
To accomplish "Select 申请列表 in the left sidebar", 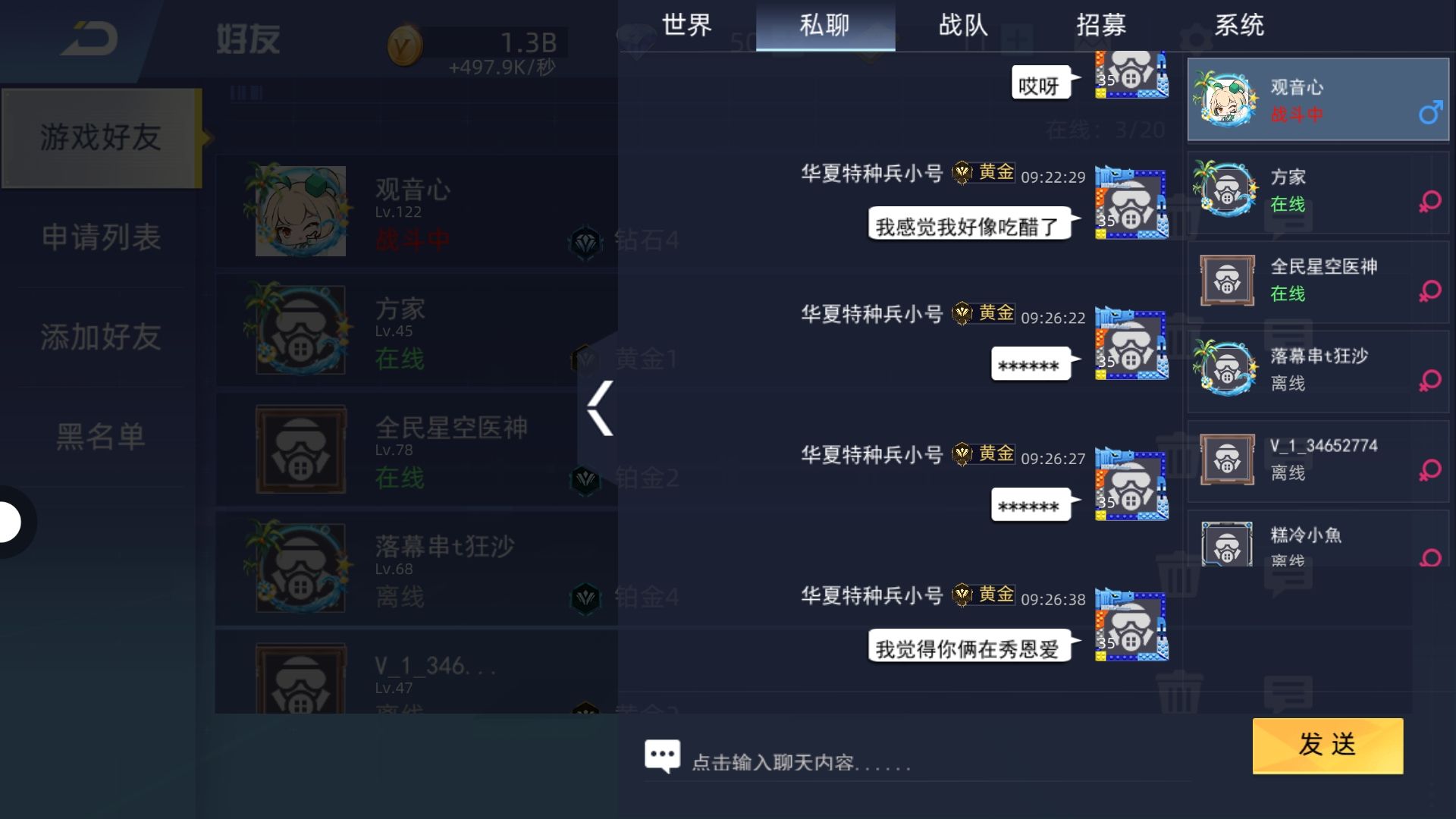I will (101, 237).
